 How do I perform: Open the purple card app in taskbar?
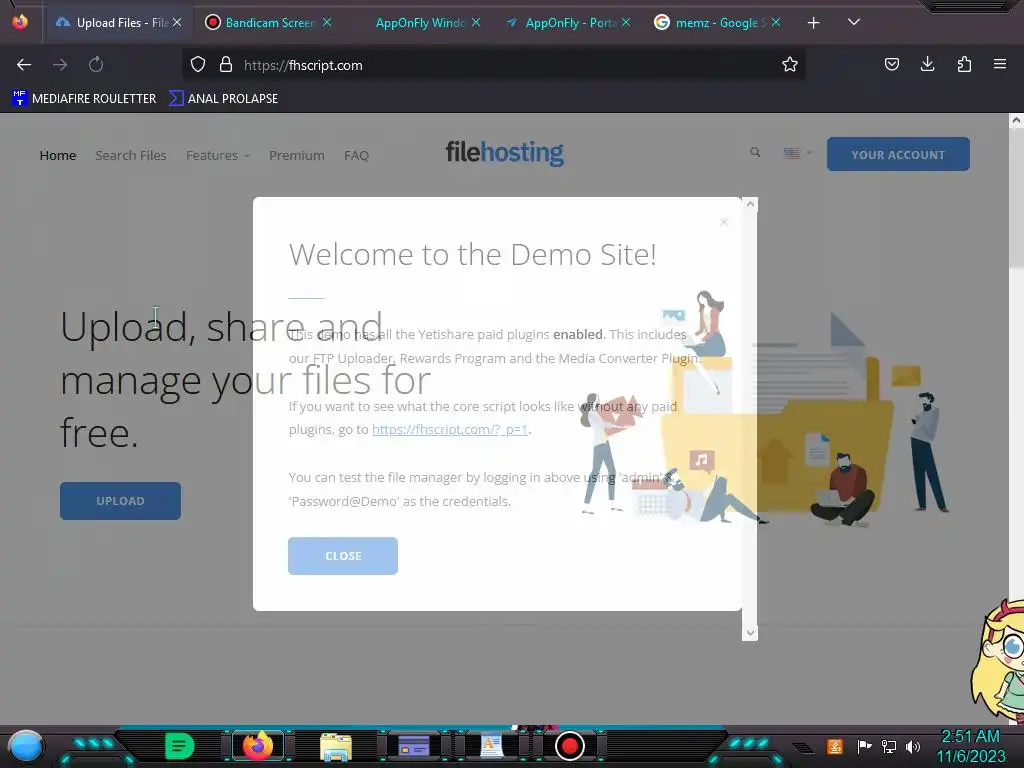pyautogui.click(x=413, y=746)
